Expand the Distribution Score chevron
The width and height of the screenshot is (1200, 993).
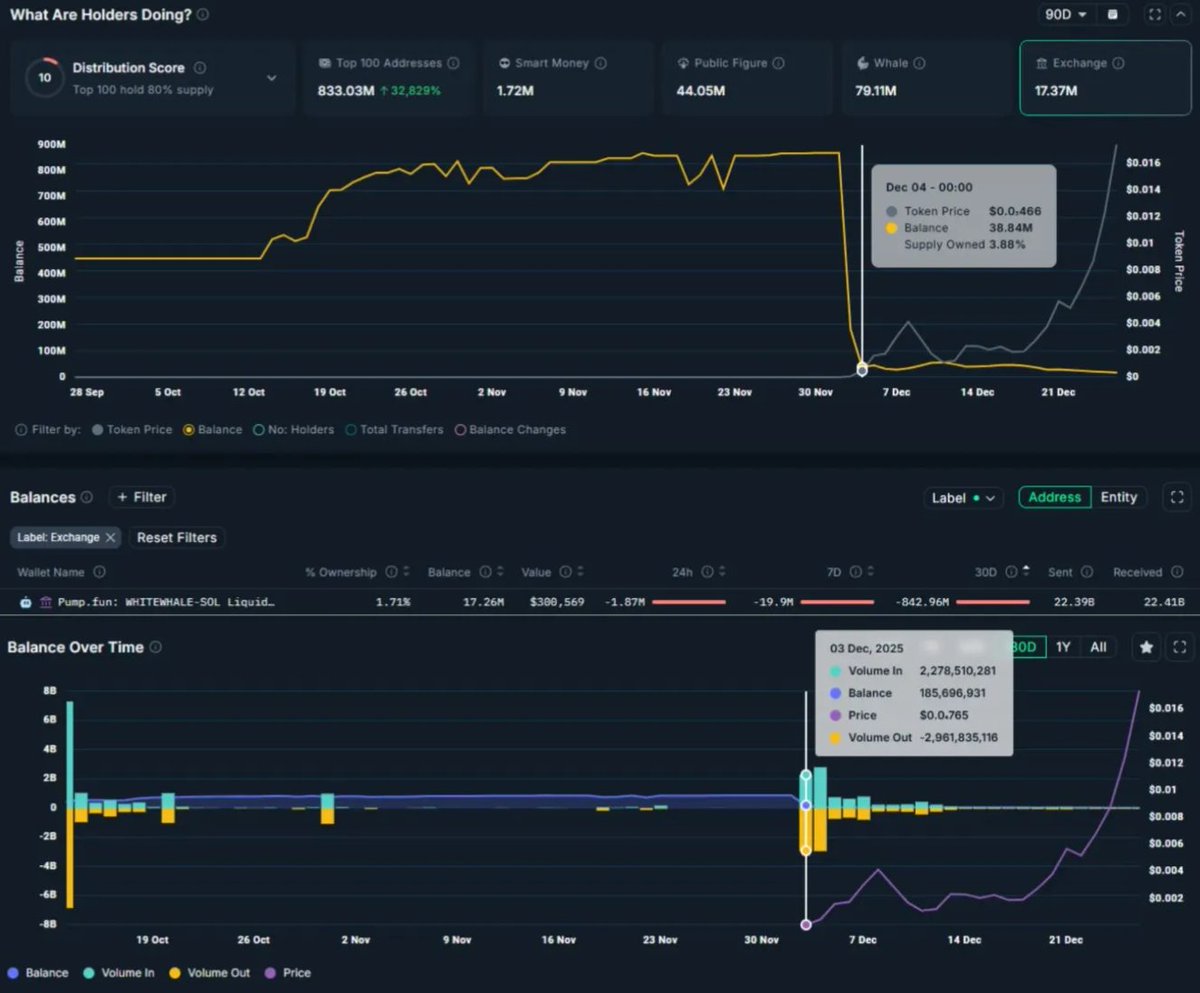270,77
